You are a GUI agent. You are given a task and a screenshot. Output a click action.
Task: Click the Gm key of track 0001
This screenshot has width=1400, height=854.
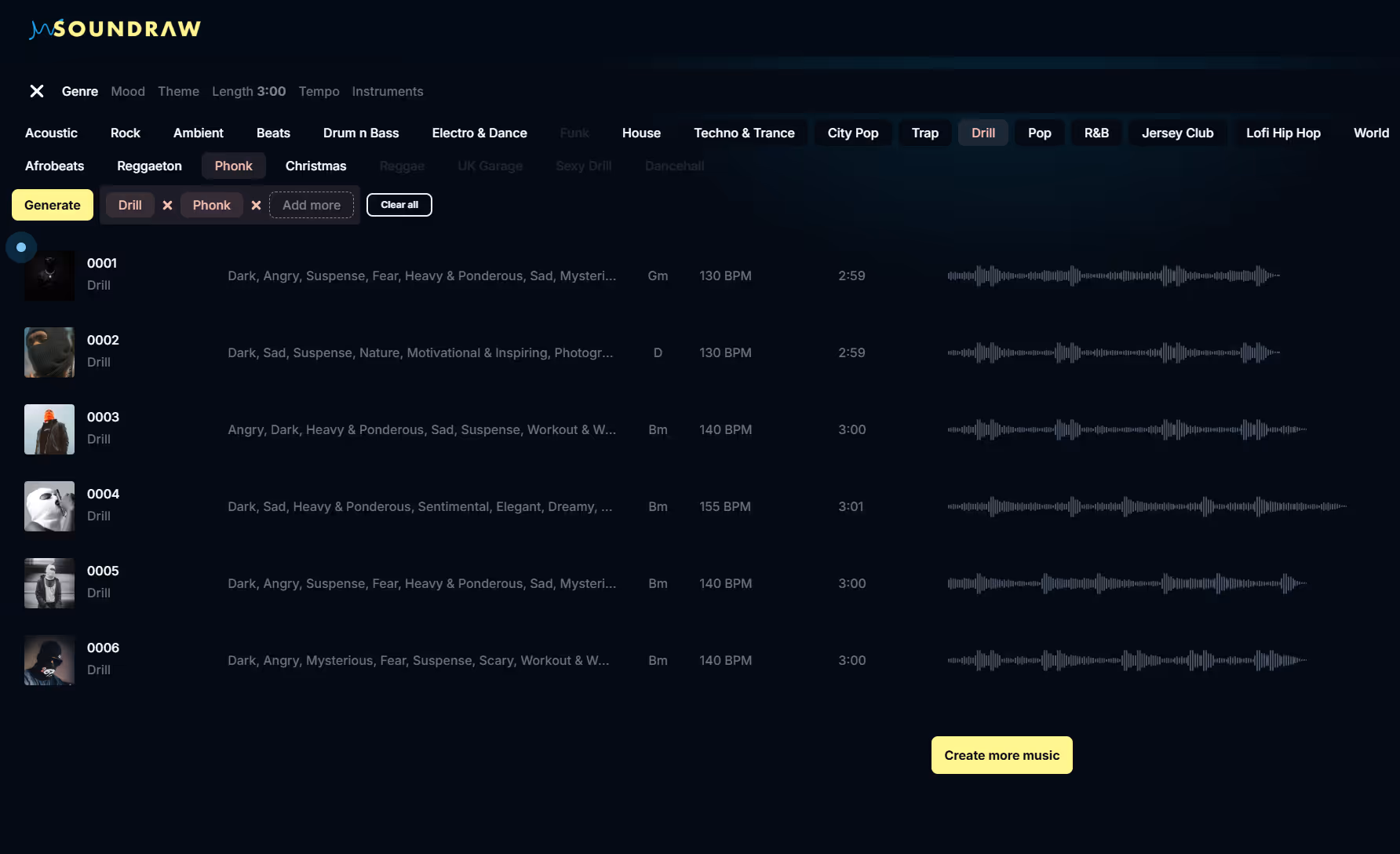pyautogui.click(x=658, y=276)
